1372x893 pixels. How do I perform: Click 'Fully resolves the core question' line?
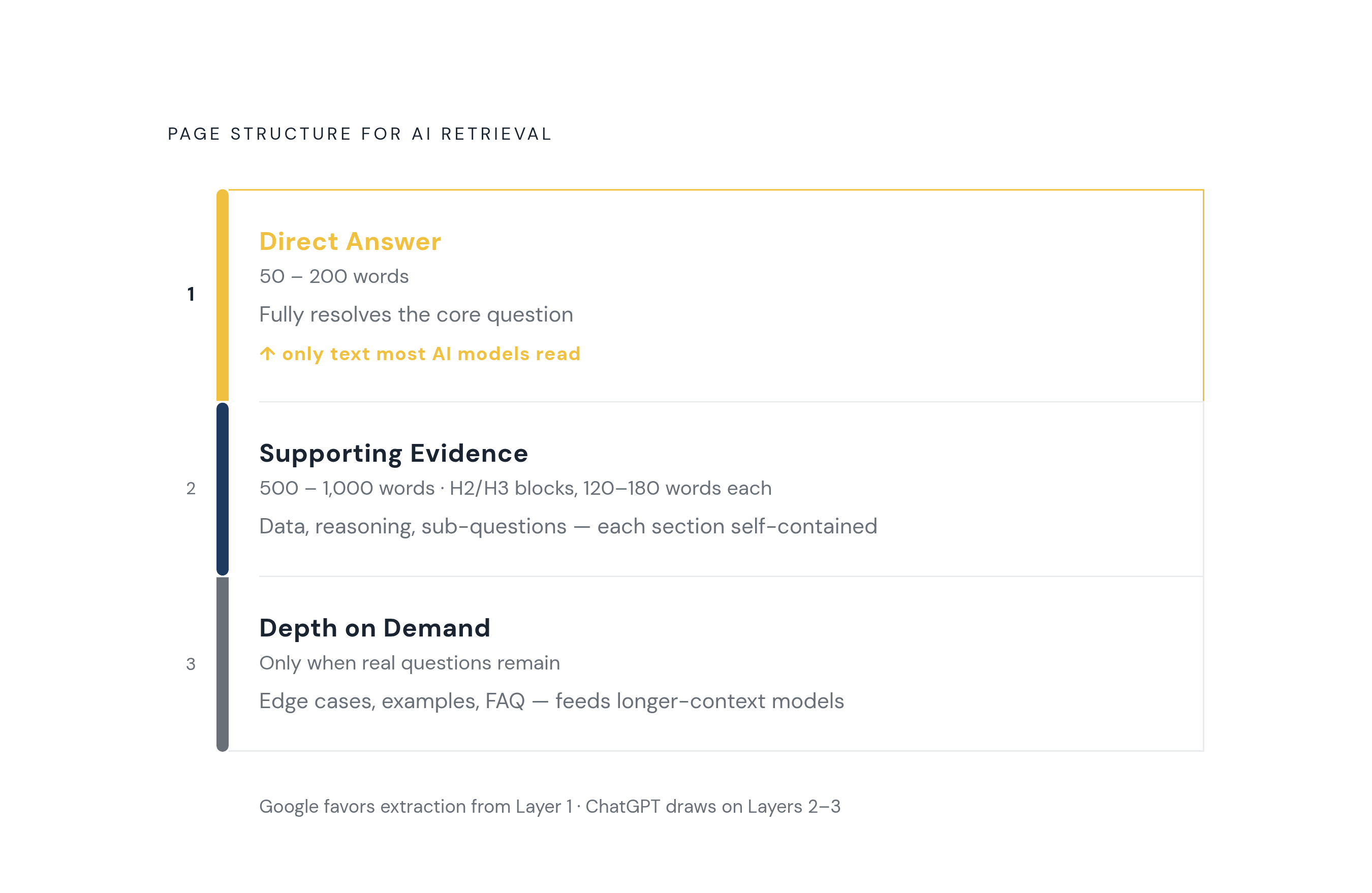tap(416, 314)
